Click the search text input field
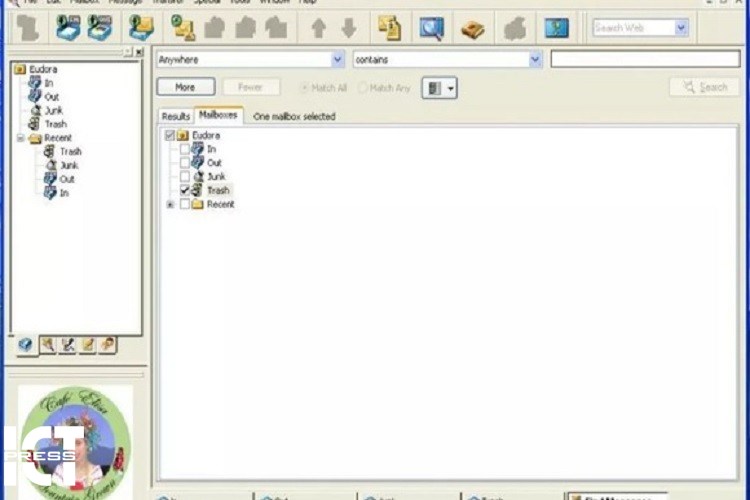750x500 pixels. (644, 60)
